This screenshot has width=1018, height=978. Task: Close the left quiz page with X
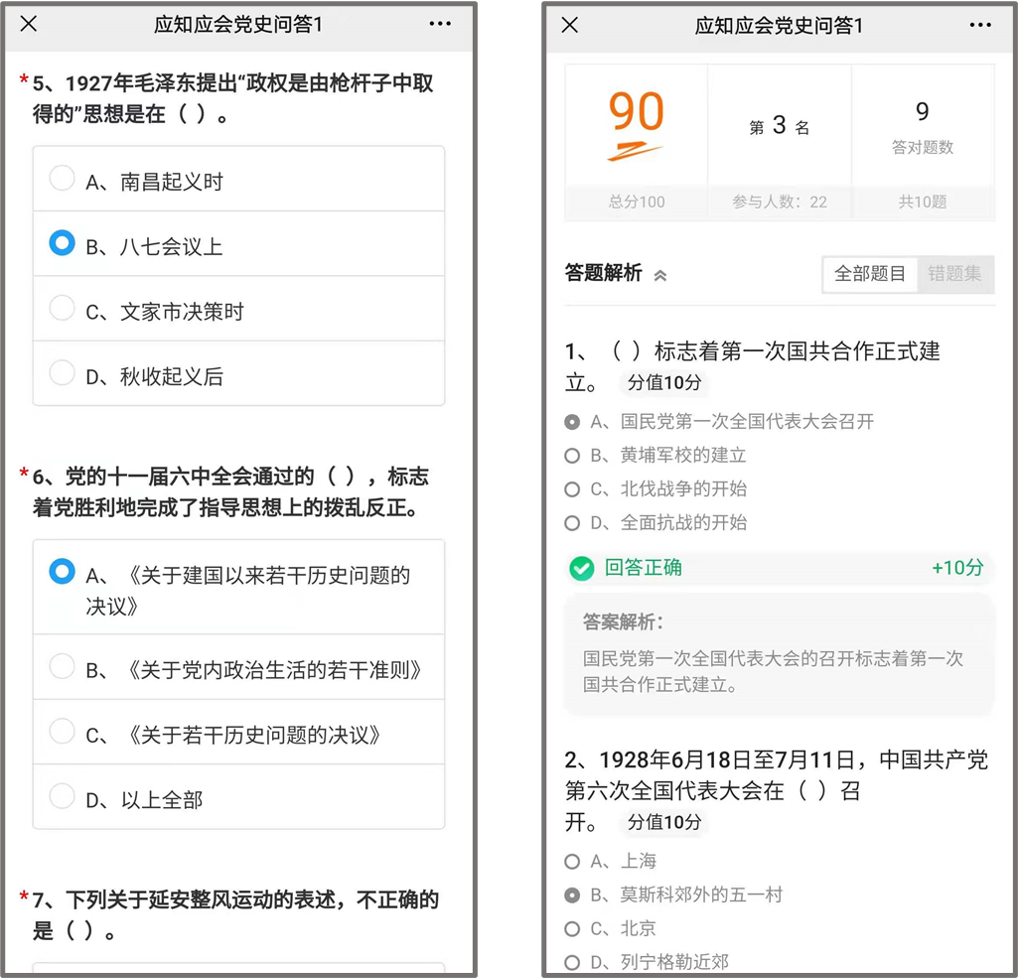29,24
